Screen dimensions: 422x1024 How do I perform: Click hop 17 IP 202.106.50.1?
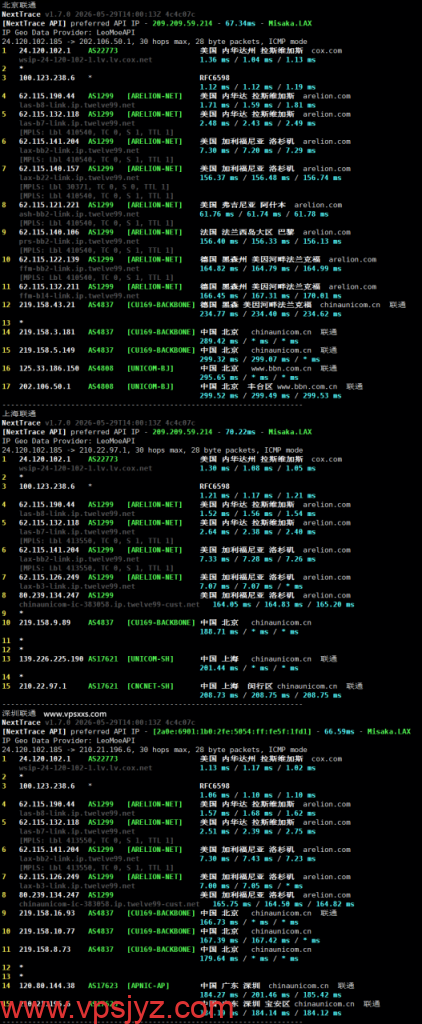point(45,386)
